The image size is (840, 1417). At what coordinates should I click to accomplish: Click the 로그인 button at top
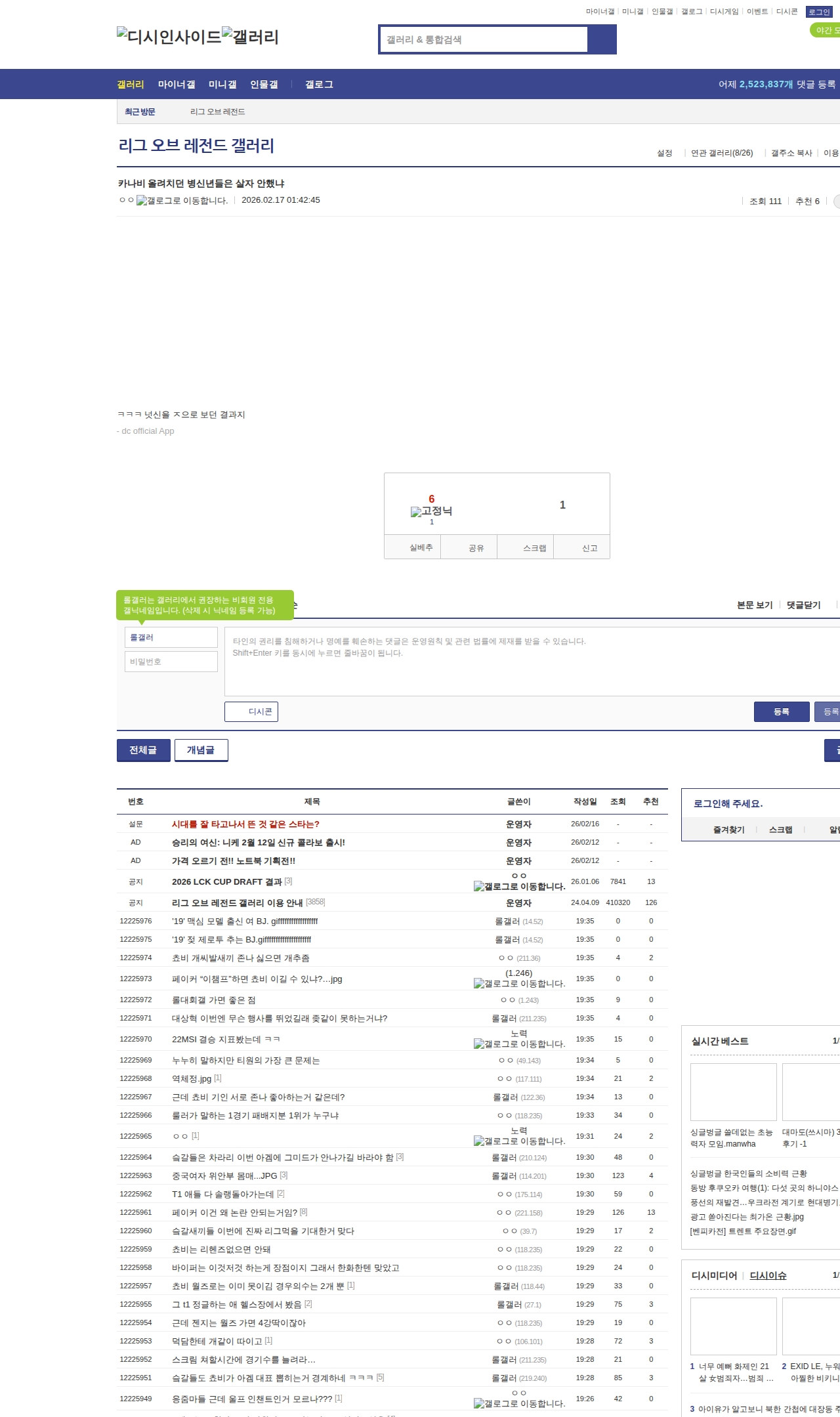tap(819, 12)
